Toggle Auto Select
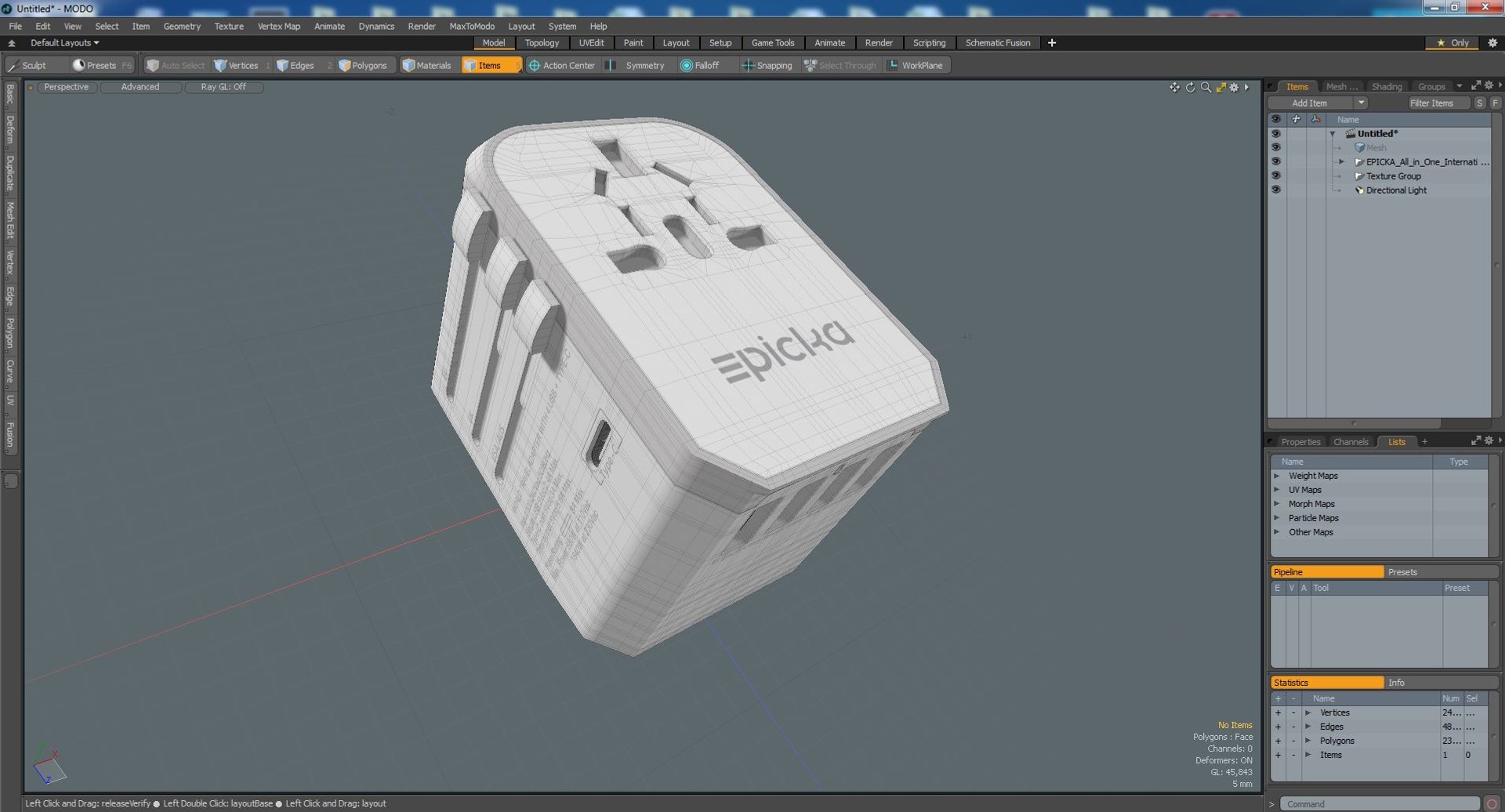 tap(176, 65)
